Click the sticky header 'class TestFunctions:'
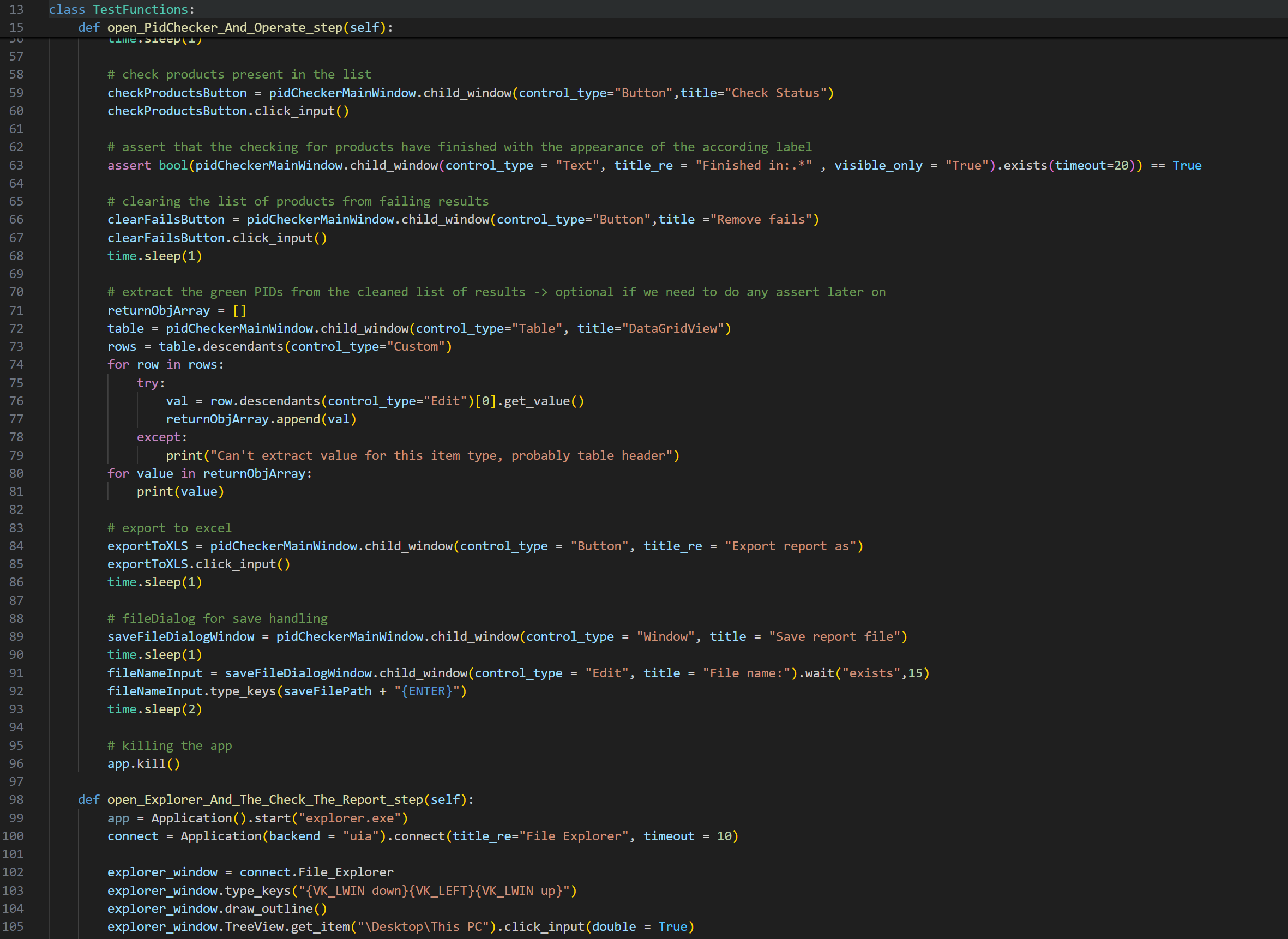 tap(122, 9)
